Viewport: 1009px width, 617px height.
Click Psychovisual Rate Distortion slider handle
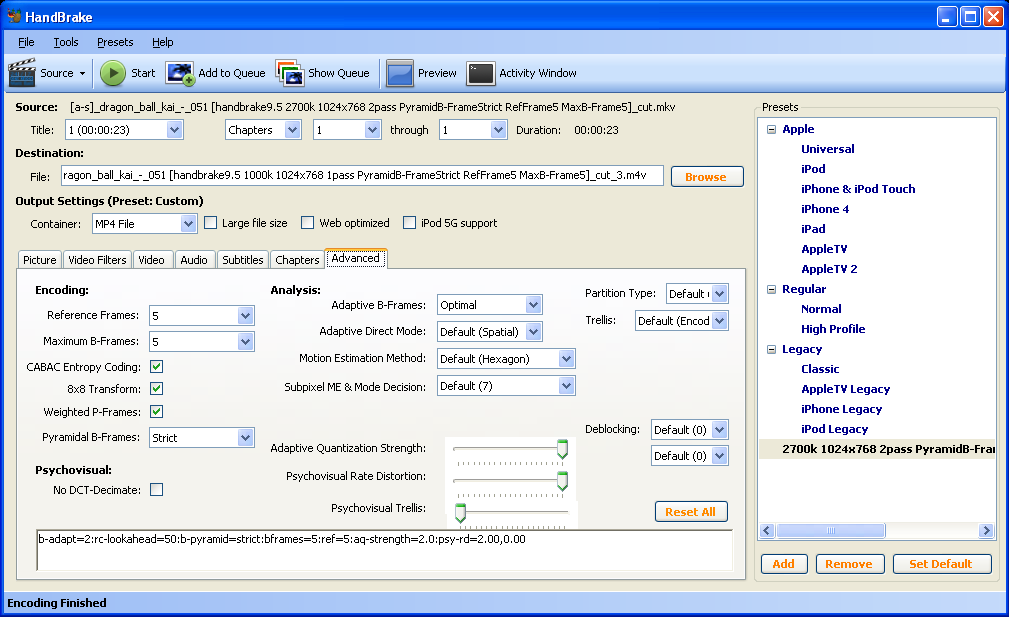[562, 481]
